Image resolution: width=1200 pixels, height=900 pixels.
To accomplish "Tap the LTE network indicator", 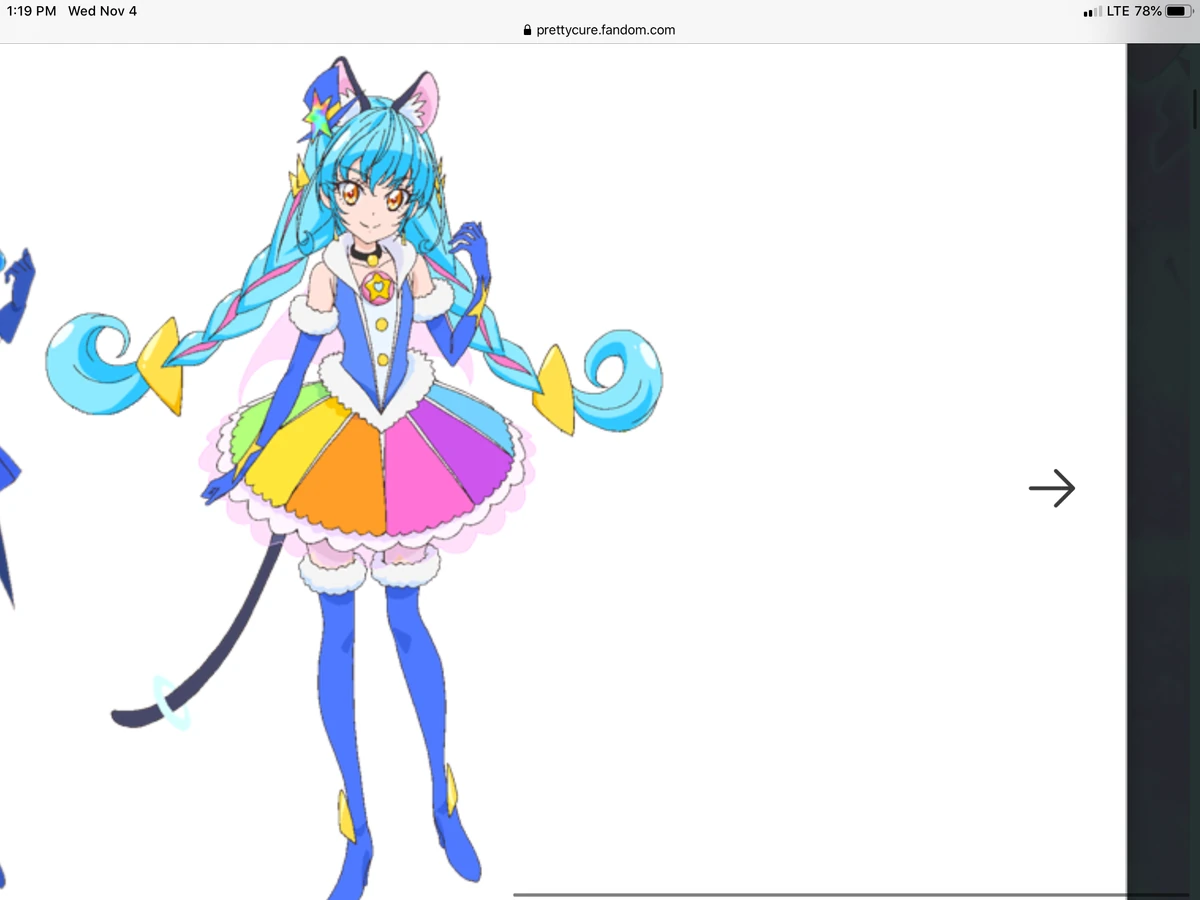I will (x=1117, y=11).
